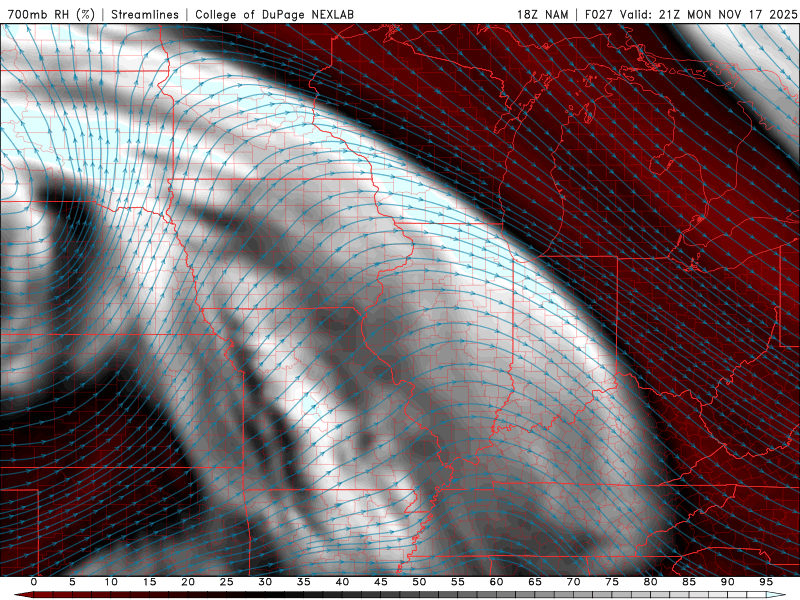Viewport: 800px width, 600px height.
Task: Select the "30" label on color scale
Action: pos(265,582)
